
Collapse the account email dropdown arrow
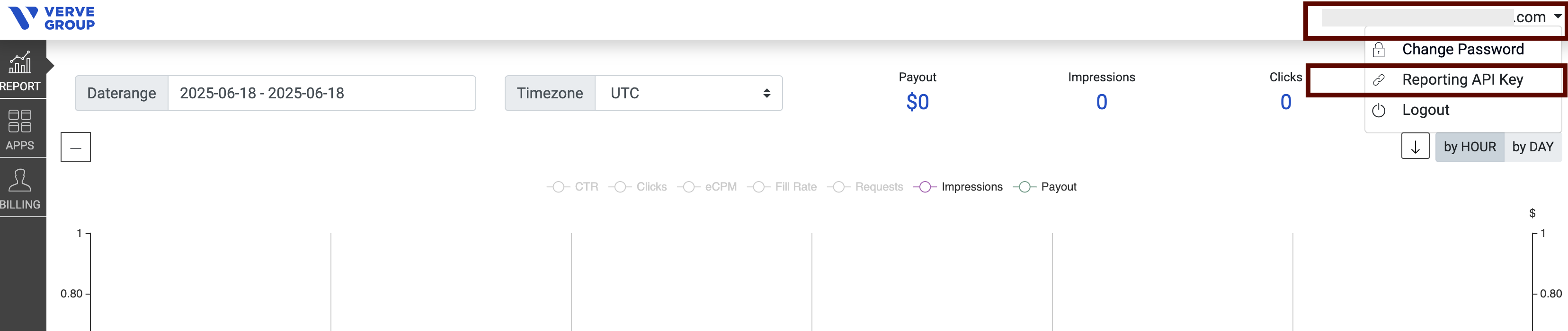click(x=1557, y=17)
